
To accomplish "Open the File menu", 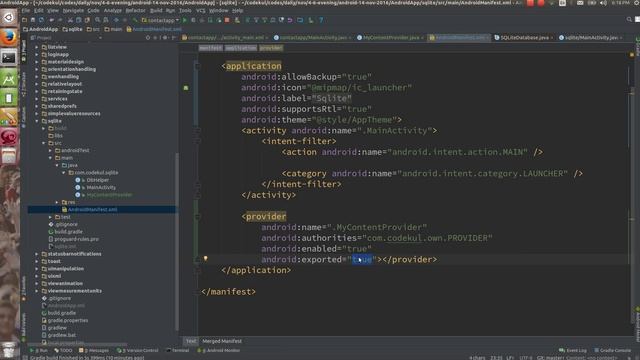I will [26, 11].
